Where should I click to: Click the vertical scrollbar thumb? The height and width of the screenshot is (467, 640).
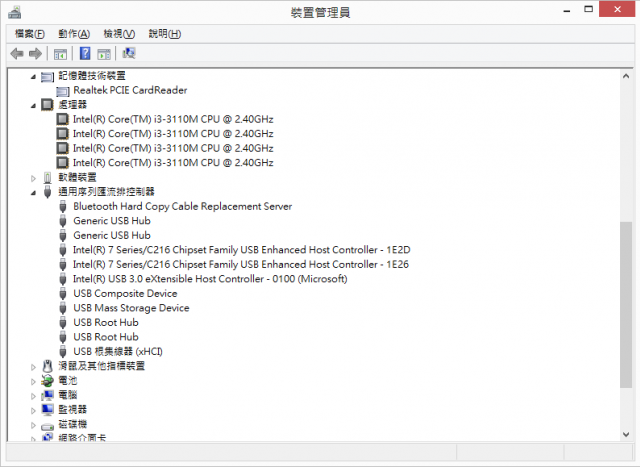point(626,305)
